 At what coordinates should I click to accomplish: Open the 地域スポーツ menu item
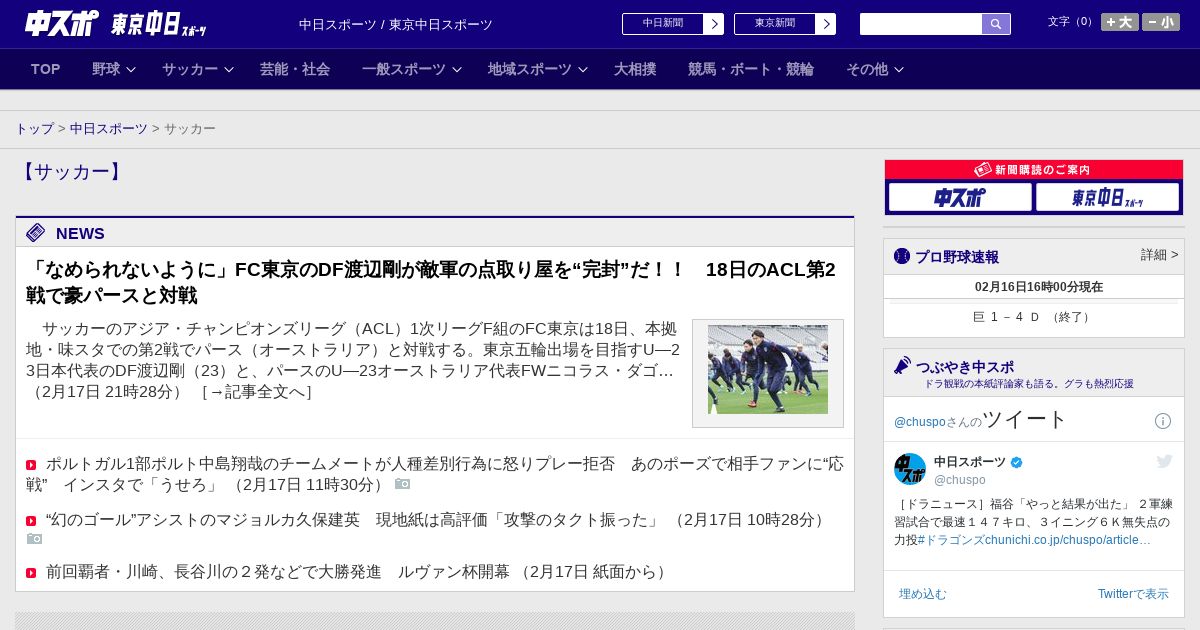[x=530, y=69]
